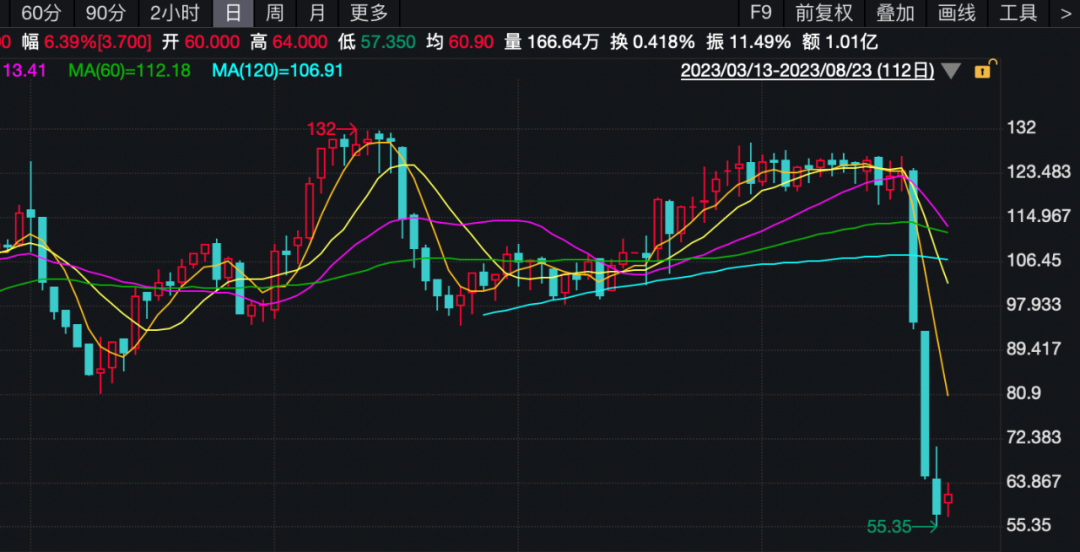This screenshot has width=1080, height=552.
Task: Click the 132 high price marker
Action: click(332, 129)
